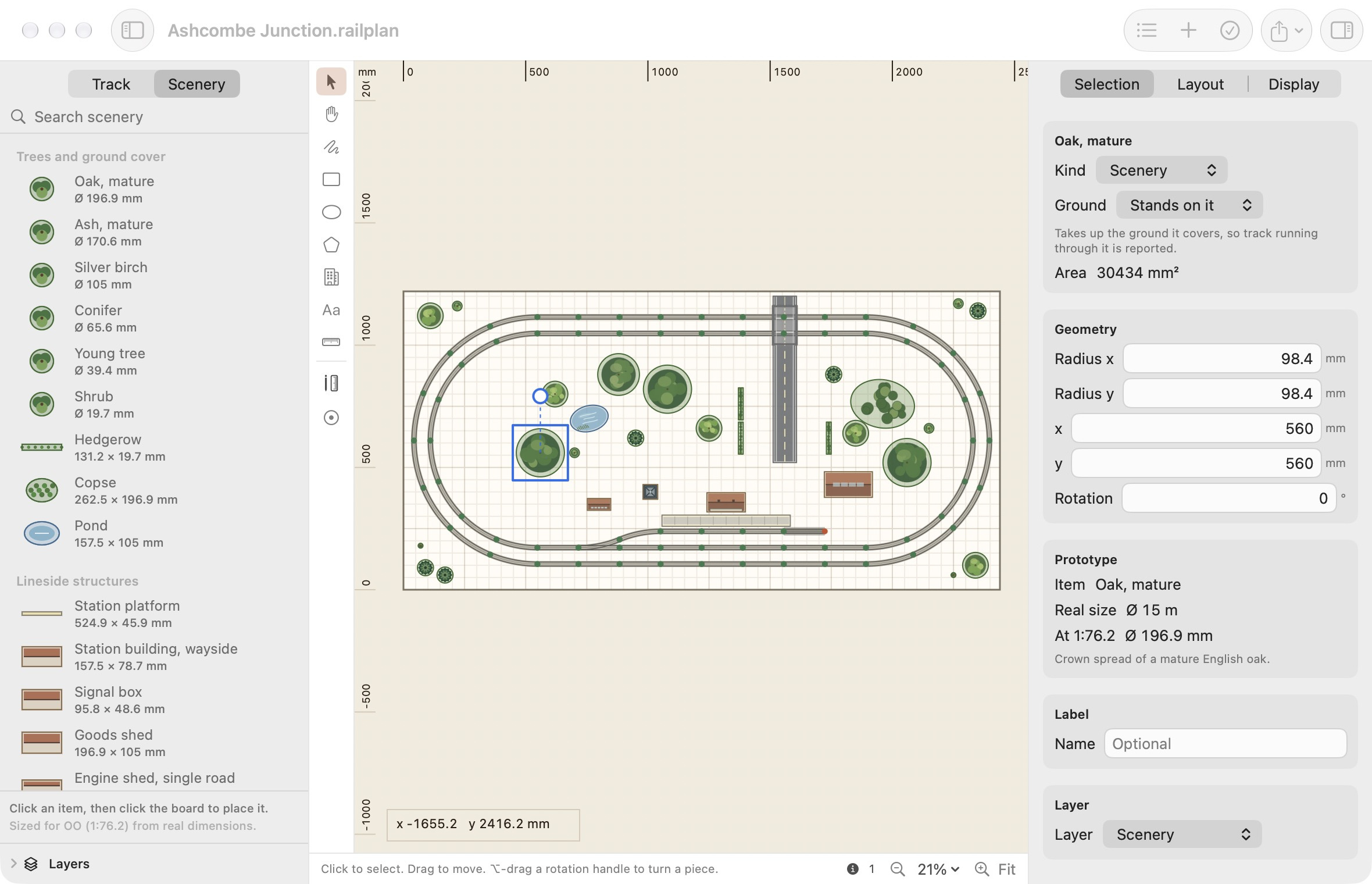Screen dimensions: 1372x884
Task: Pick the building tool icon
Action: pos(331,277)
